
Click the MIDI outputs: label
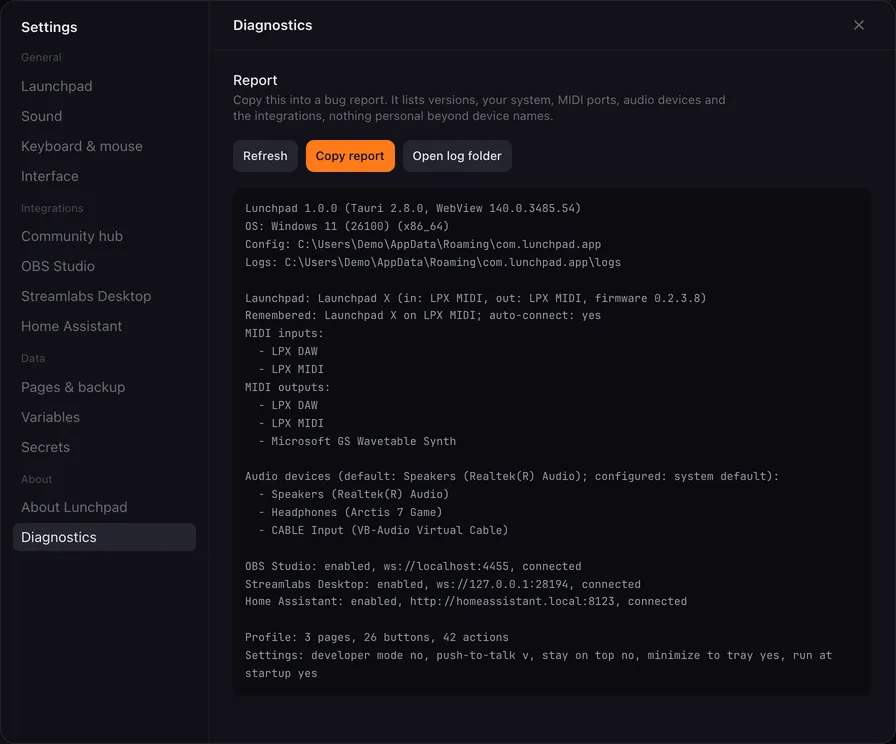click(287, 387)
